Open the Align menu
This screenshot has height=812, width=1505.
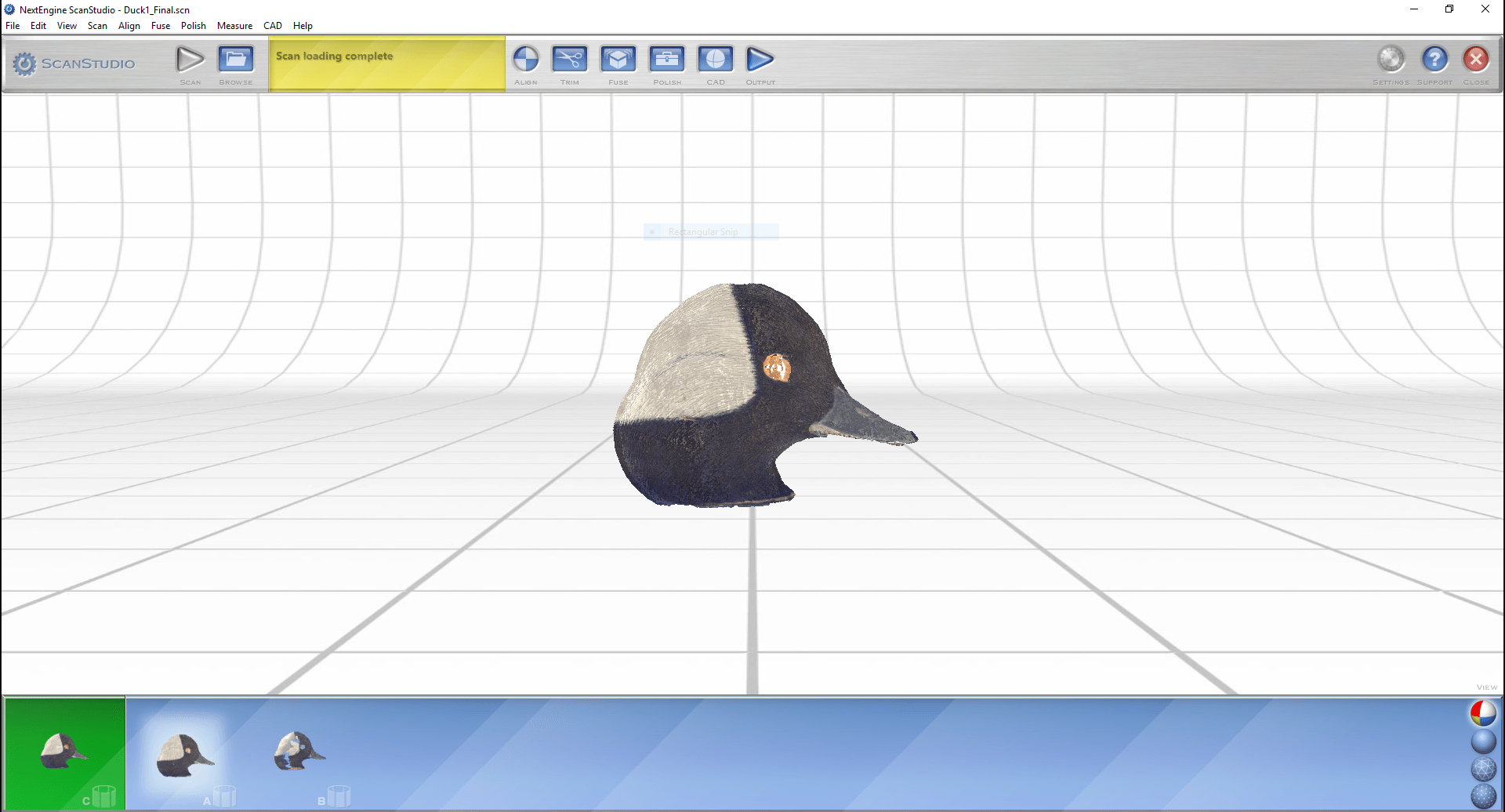click(x=129, y=26)
